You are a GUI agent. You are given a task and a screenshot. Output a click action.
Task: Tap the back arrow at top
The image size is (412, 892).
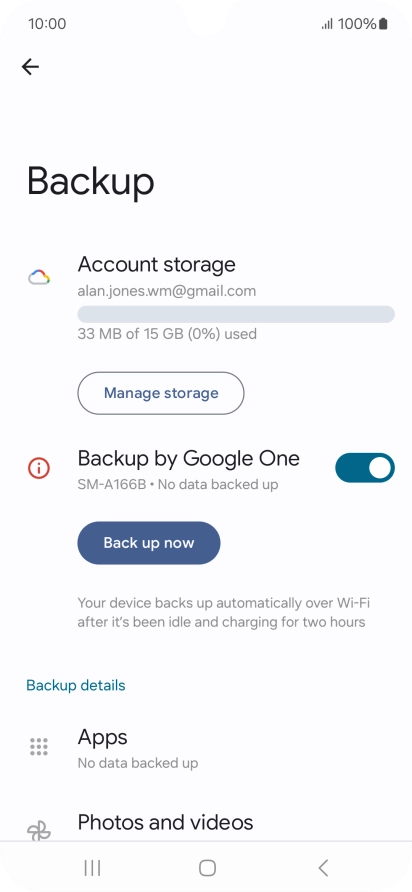tap(30, 67)
